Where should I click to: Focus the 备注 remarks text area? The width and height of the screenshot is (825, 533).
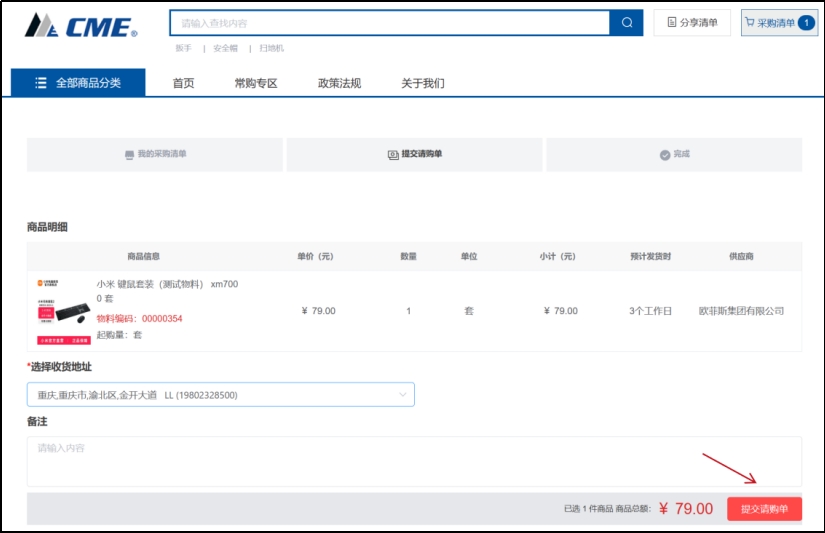pyautogui.click(x=414, y=461)
